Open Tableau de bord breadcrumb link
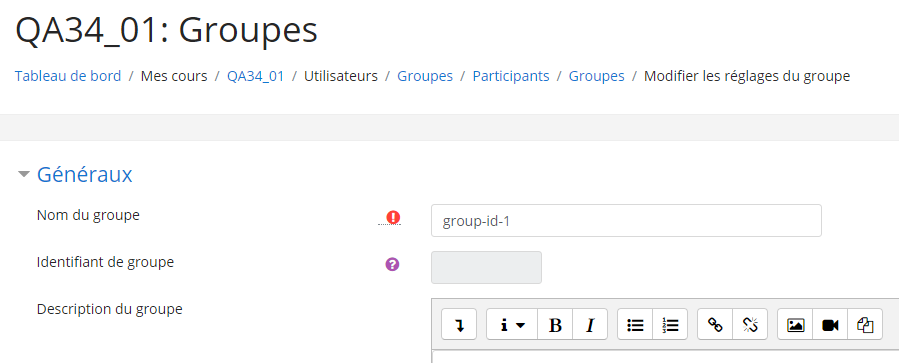 [x=68, y=76]
